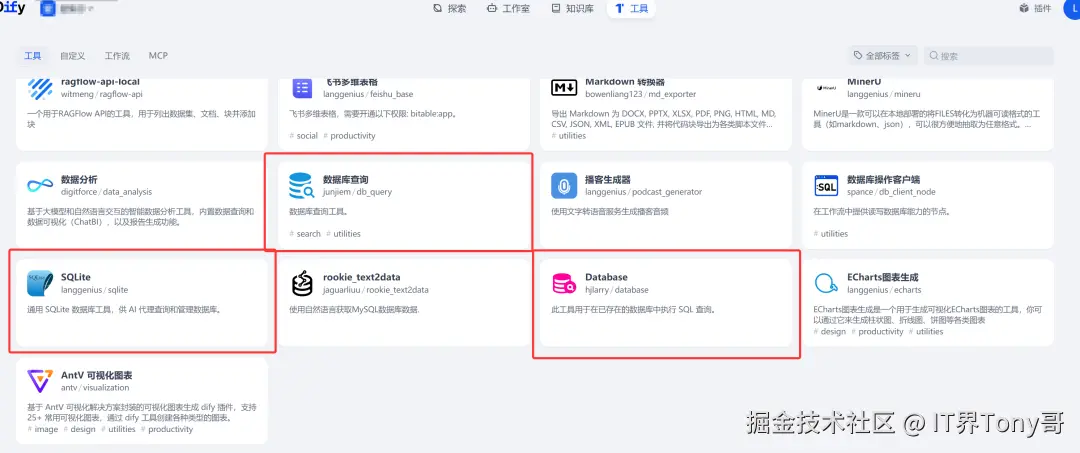Click the antv / visualization author text
This screenshot has height=453, width=1080.
95,388
